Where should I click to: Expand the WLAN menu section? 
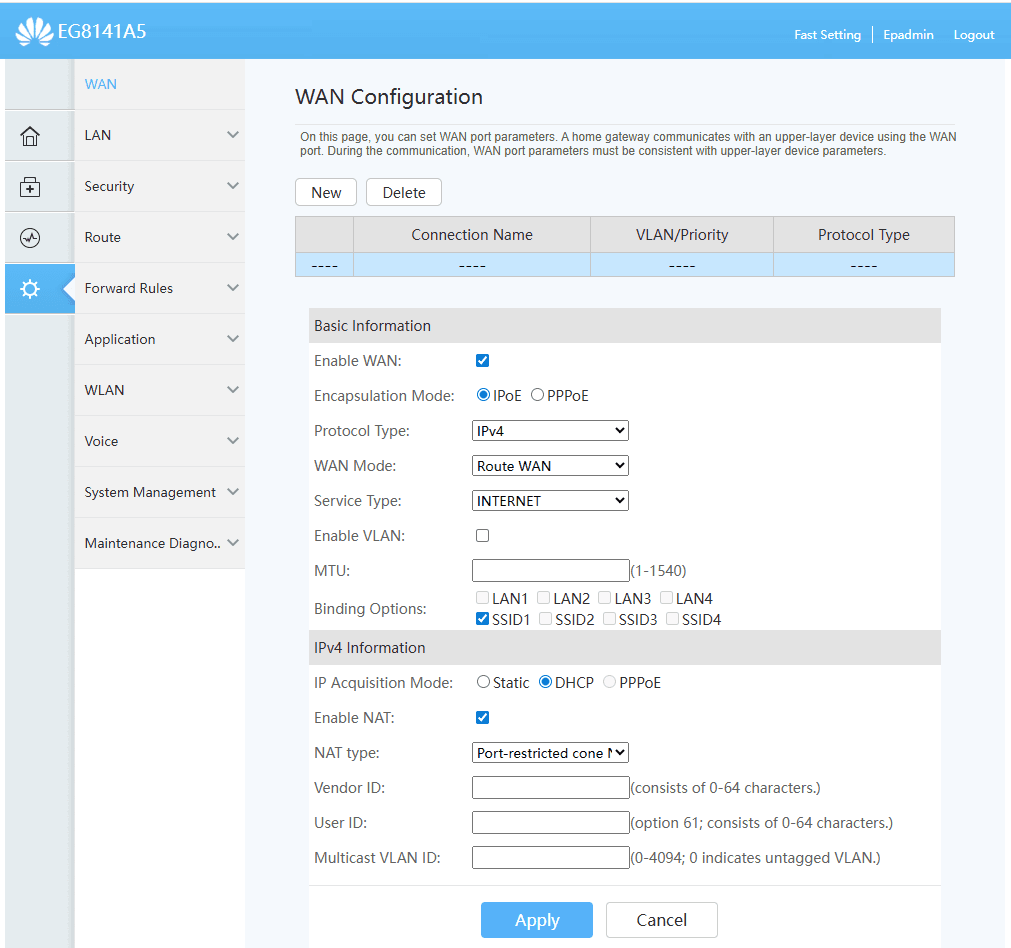point(160,390)
